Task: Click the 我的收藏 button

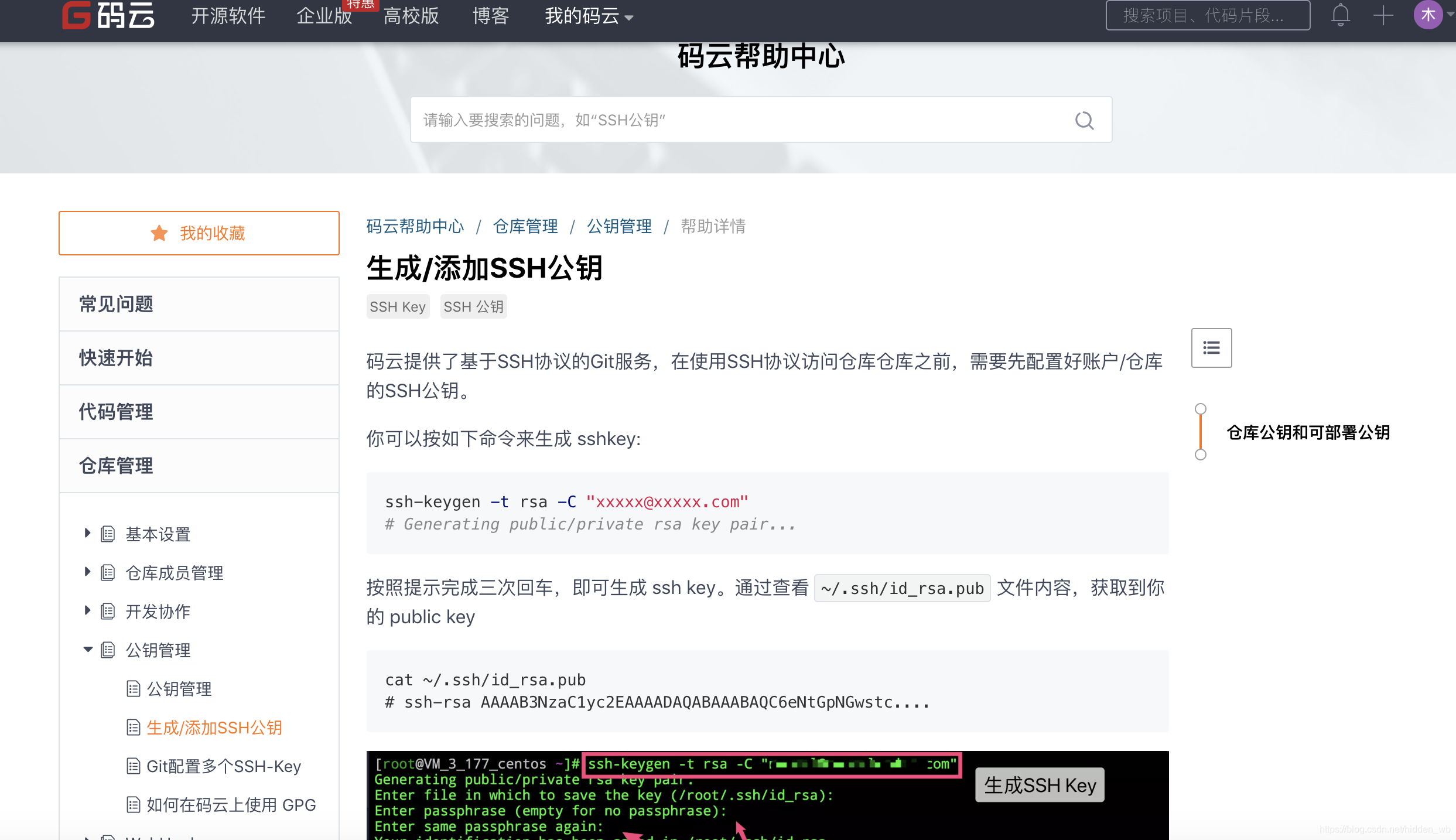Action: [199, 233]
